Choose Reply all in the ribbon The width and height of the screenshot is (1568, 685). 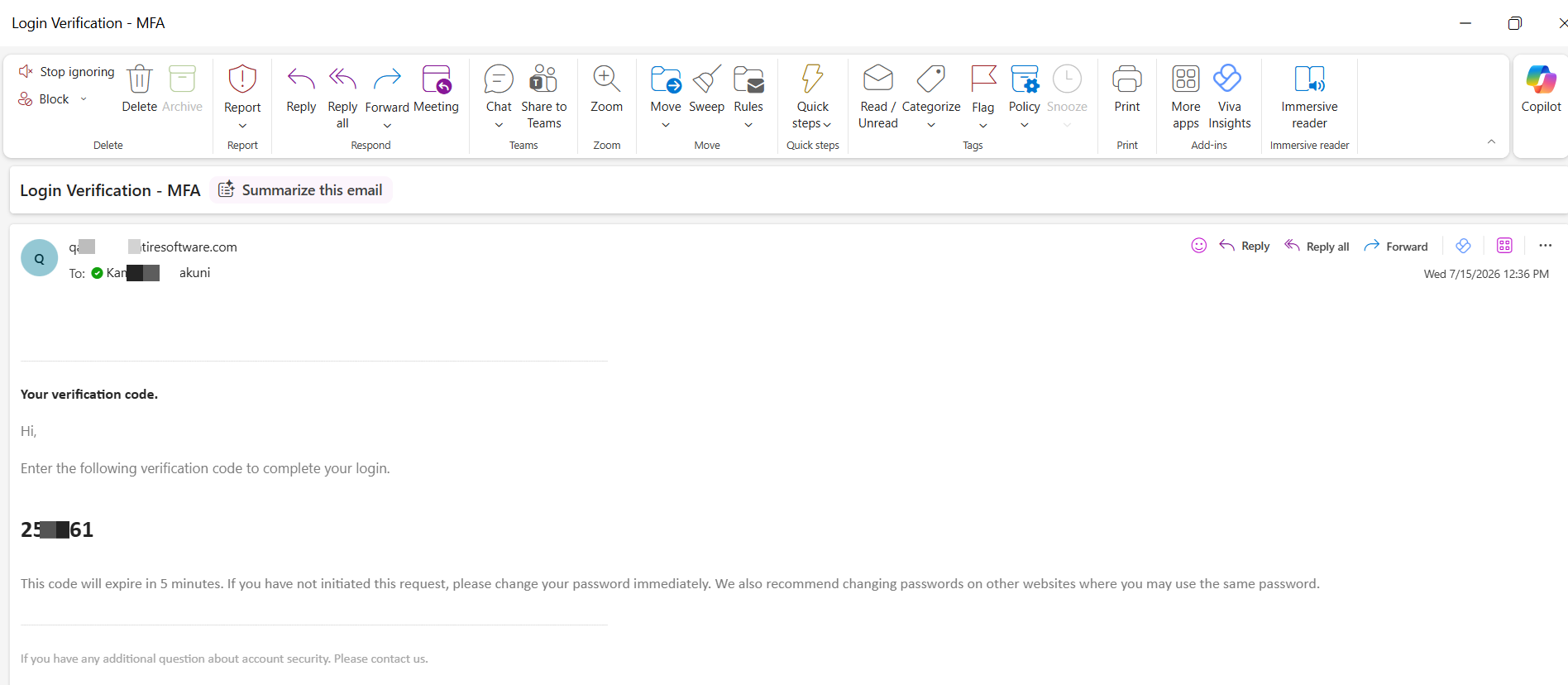pos(342,96)
